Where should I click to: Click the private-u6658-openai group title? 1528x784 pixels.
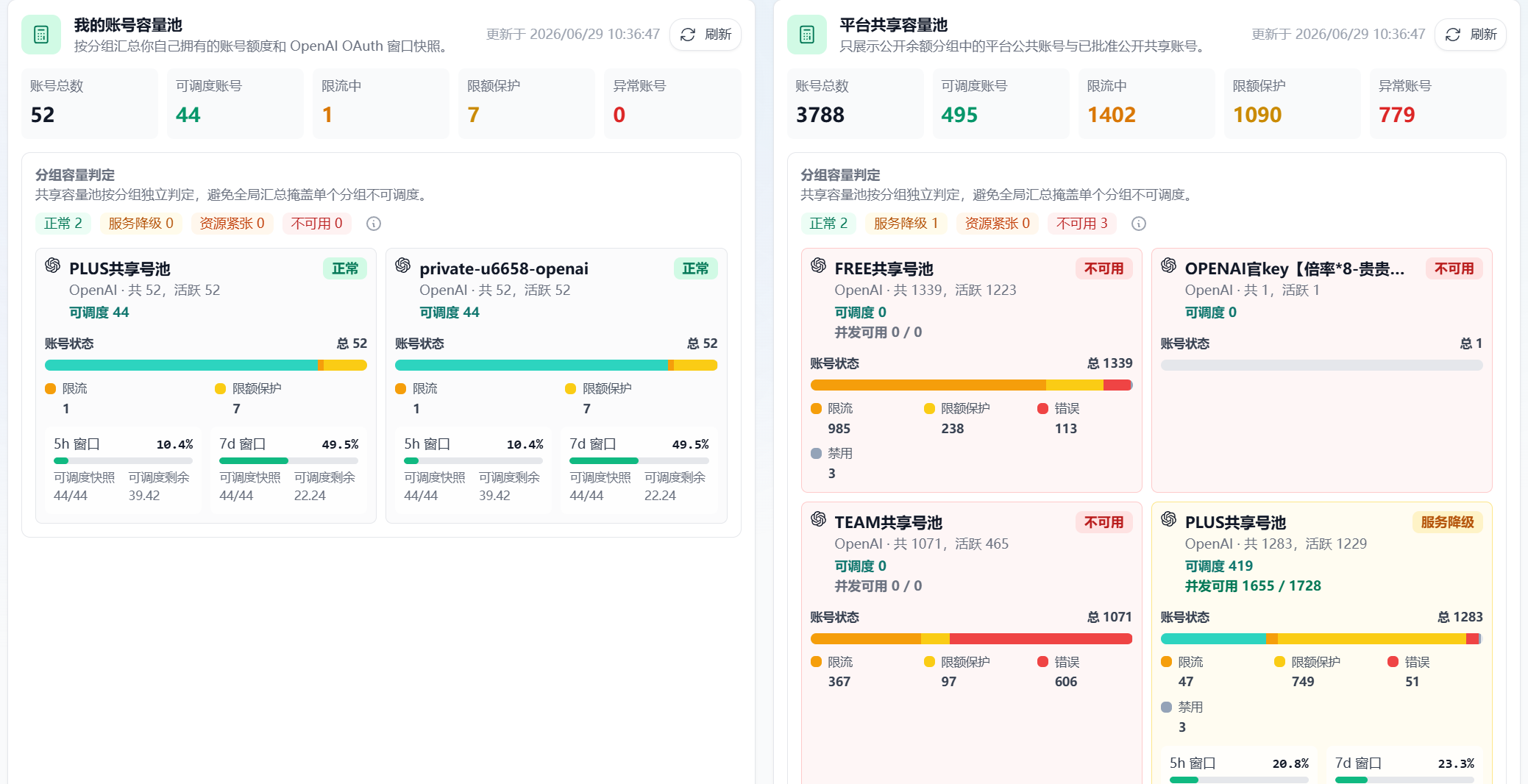click(504, 269)
